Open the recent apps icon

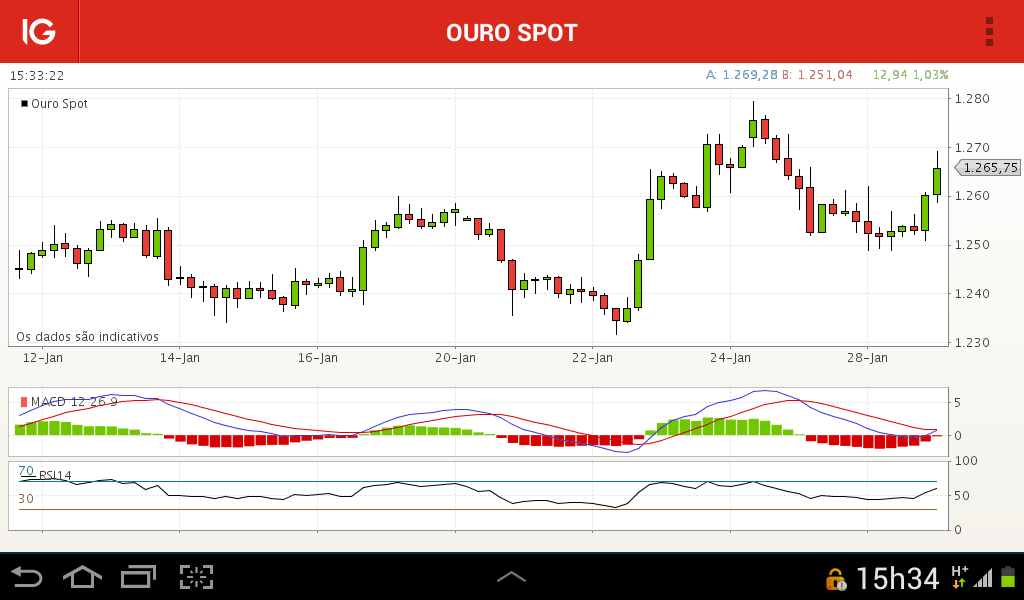pos(138,577)
